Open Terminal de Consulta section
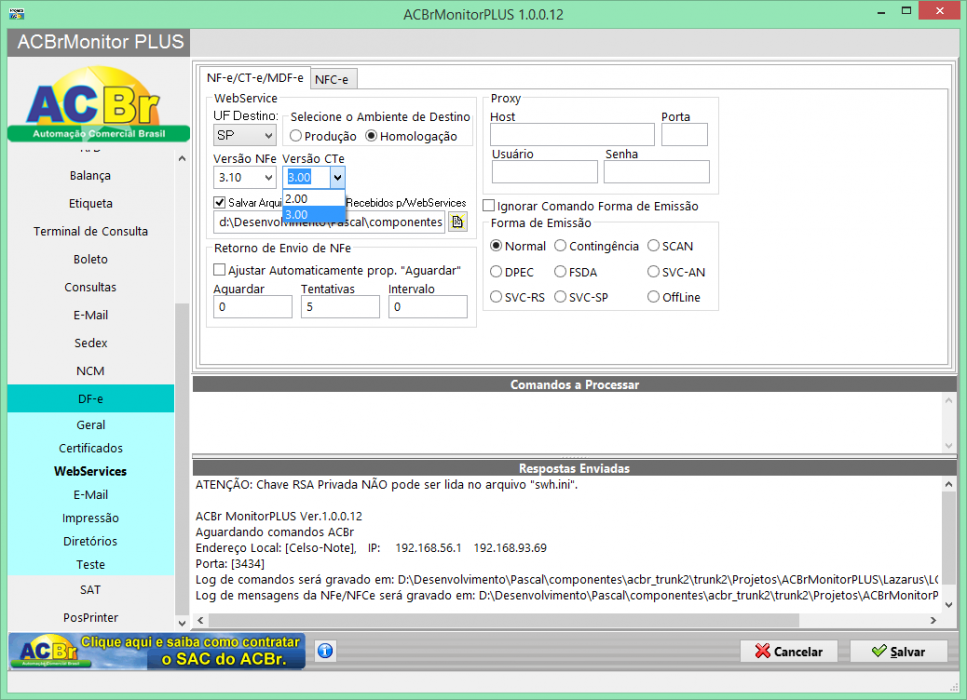Image resolution: width=967 pixels, height=700 pixels. [x=91, y=231]
